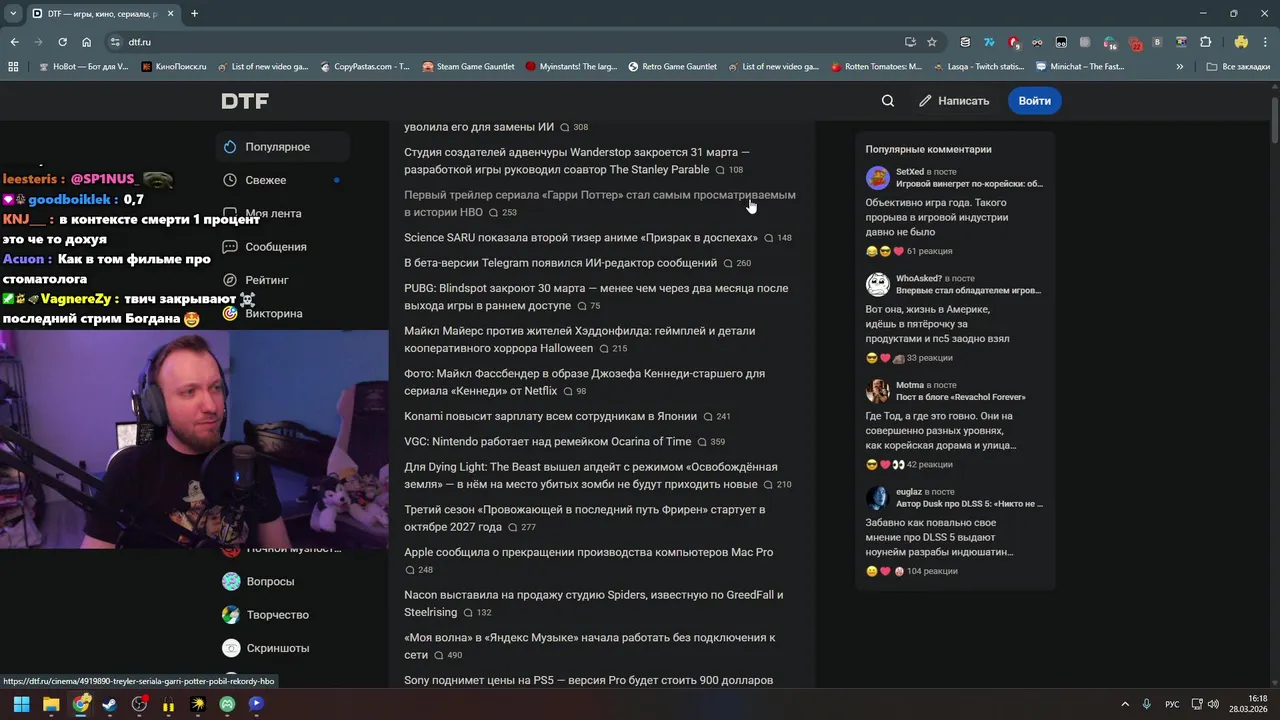Open the Windows Start menu
This screenshot has height=720, width=1280.
coord(22,704)
